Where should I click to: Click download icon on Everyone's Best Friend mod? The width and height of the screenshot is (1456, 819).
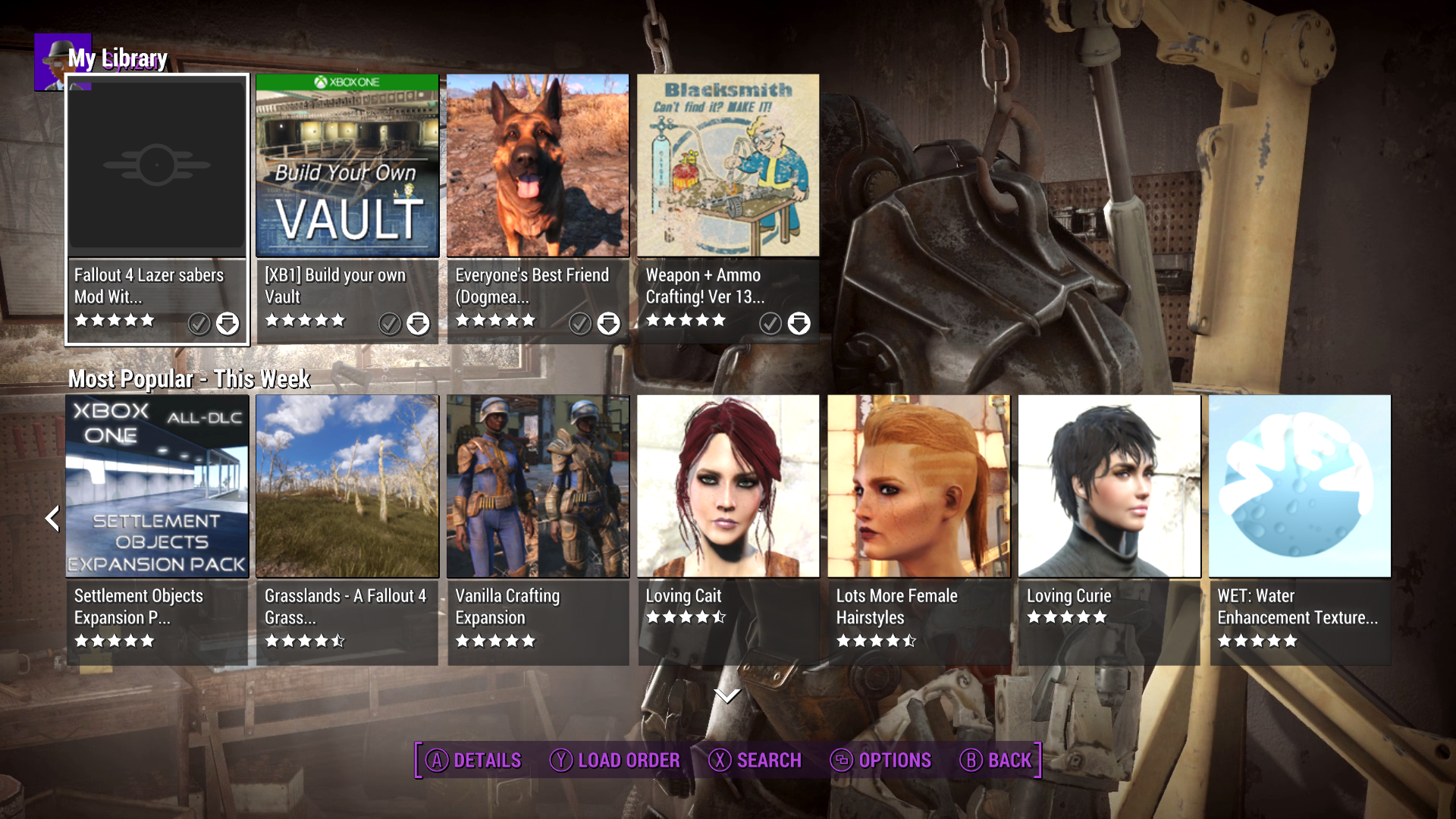tap(608, 324)
